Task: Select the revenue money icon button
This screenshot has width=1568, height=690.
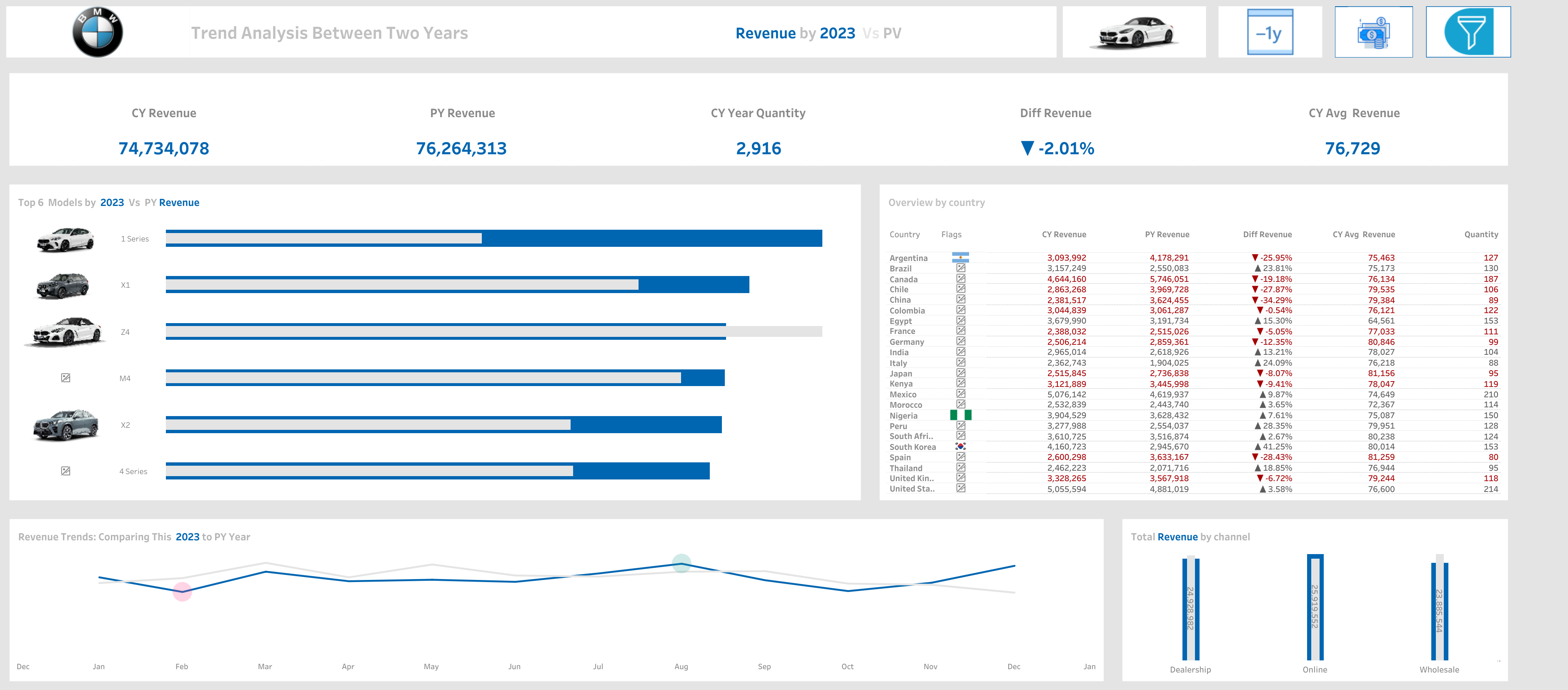Action: 1373,32
